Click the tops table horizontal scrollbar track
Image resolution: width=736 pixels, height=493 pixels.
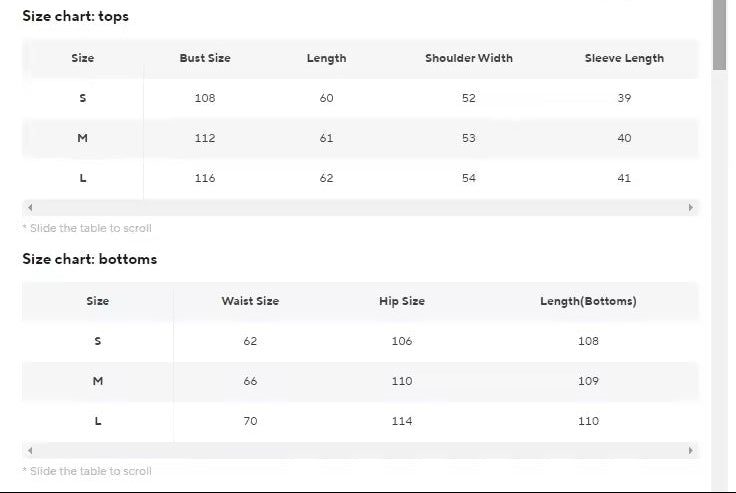[360, 208]
